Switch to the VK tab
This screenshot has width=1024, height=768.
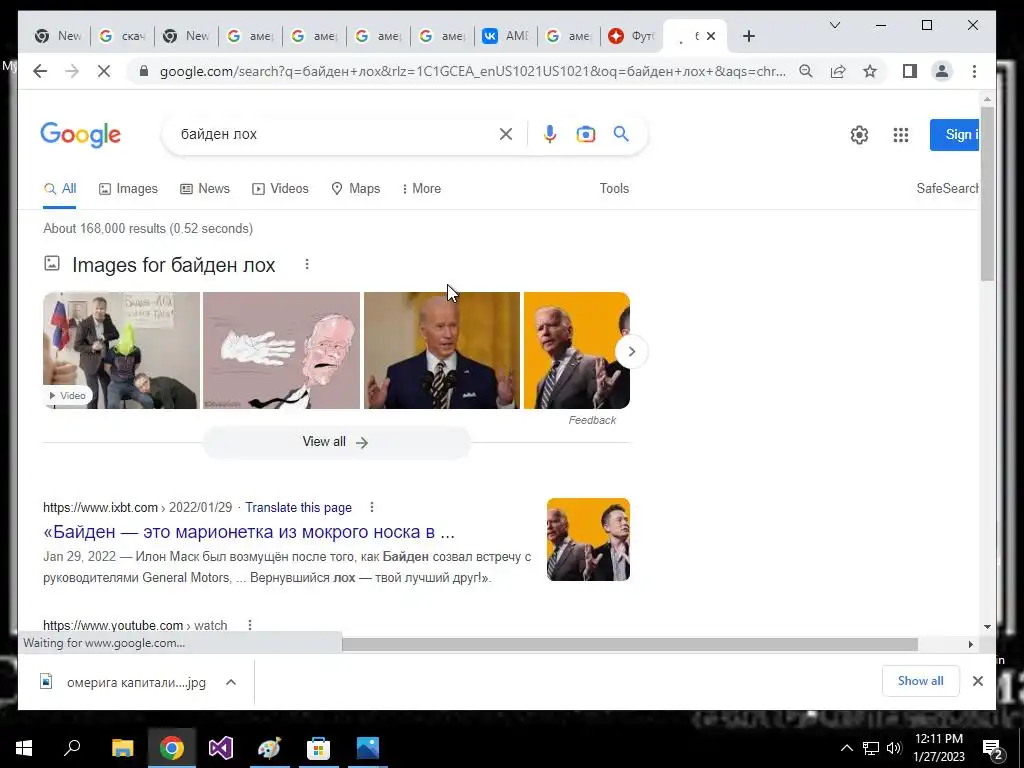tap(505, 36)
